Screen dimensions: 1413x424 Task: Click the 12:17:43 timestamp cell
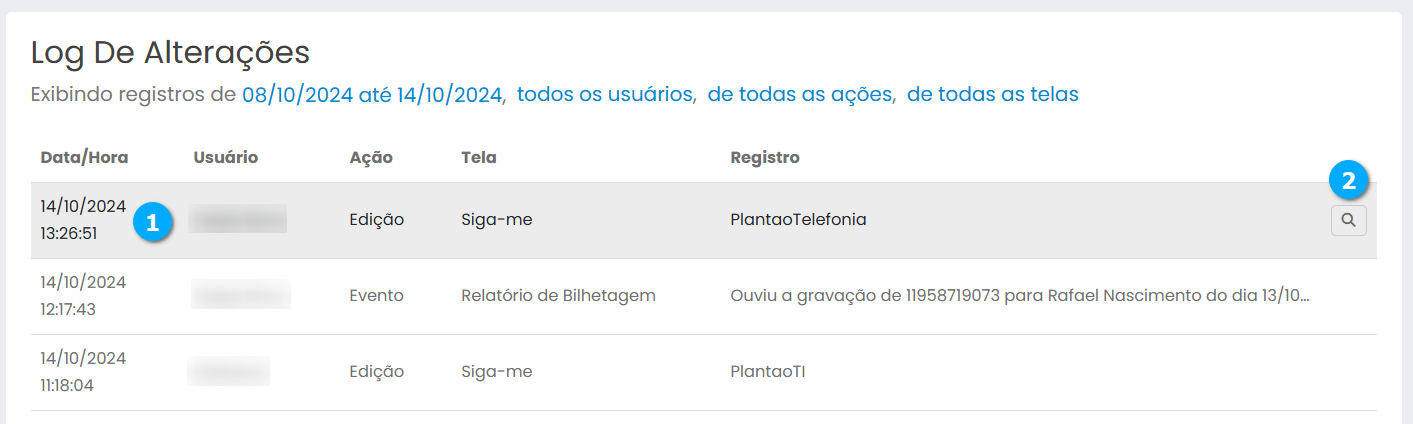click(68, 310)
